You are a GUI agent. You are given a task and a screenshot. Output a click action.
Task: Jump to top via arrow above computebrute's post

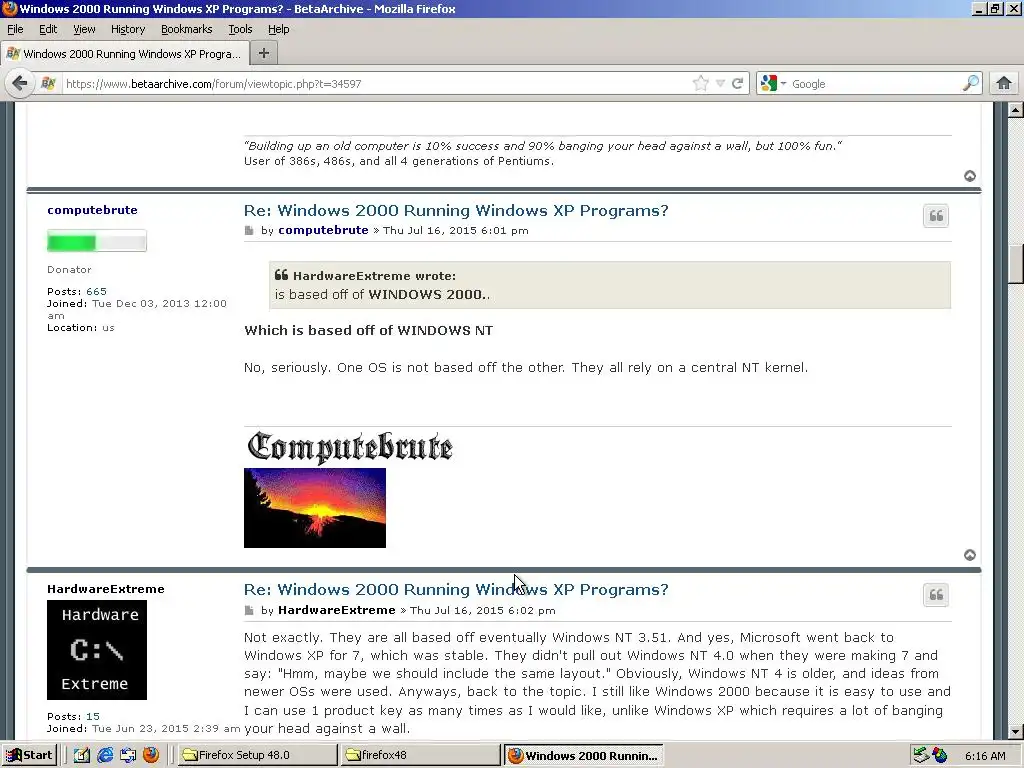click(970, 176)
